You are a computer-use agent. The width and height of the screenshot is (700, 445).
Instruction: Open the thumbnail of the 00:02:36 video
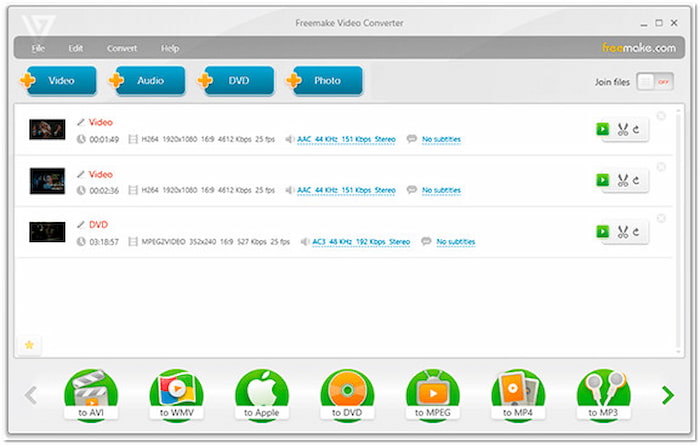pyautogui.click(x=47, y=181)
